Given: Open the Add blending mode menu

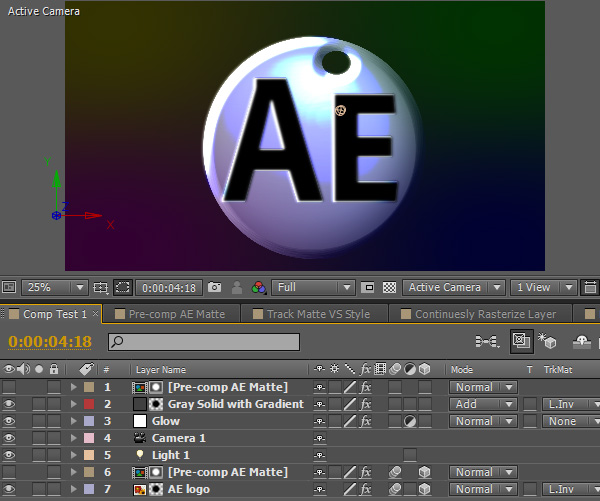Looking at the screenshot, I should click(481, 404).
